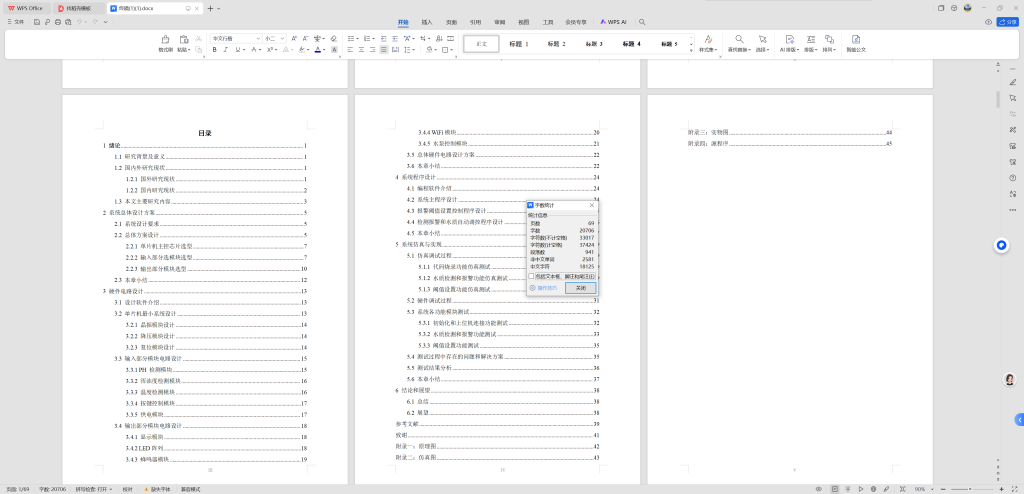
Task: Expand the styles gallery list
Action: (x=690, y=49)
